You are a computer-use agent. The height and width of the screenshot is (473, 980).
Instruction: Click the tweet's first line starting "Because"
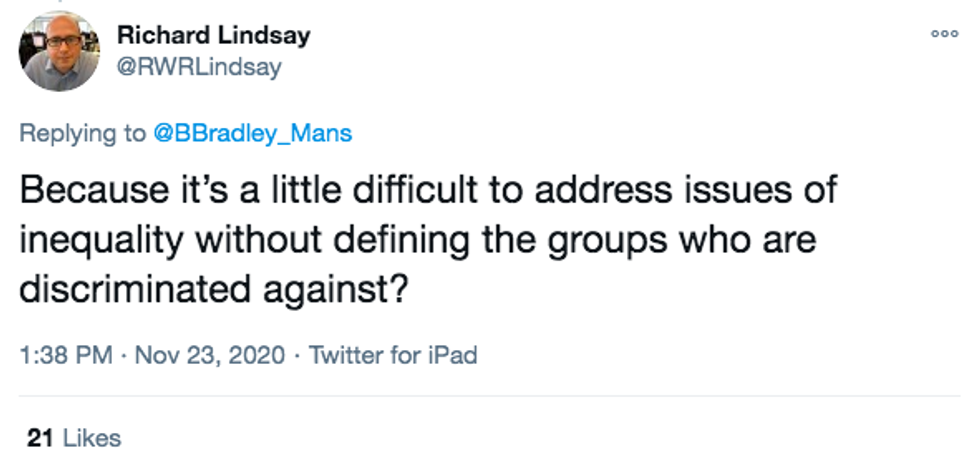tap(428, 189)
